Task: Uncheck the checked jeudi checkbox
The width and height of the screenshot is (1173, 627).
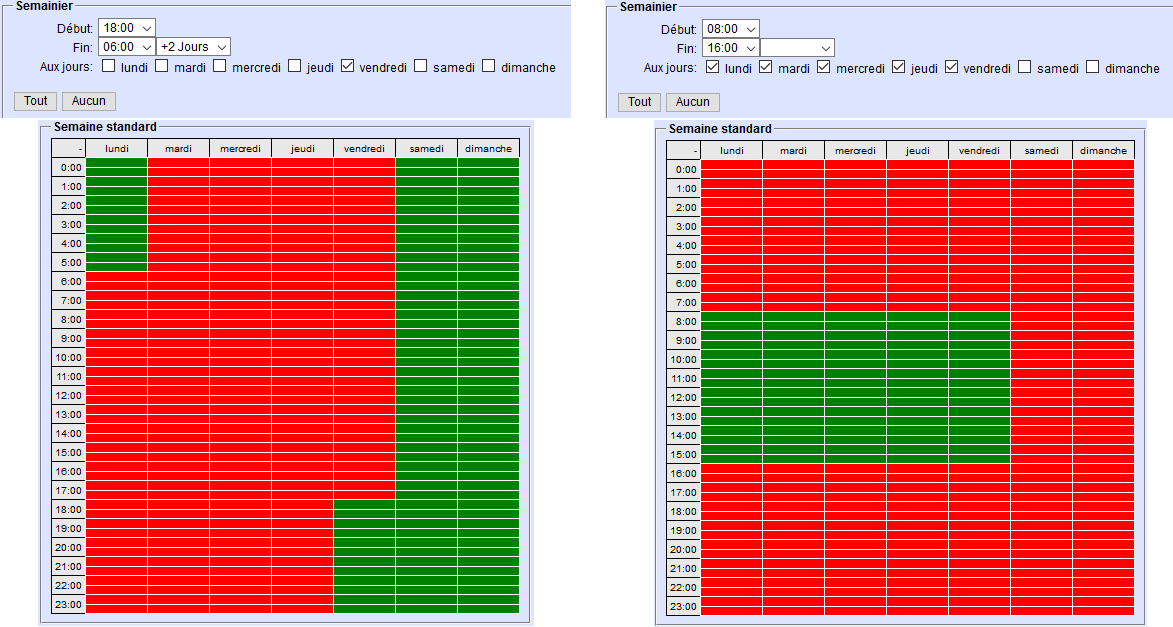Action: [898, 68]
